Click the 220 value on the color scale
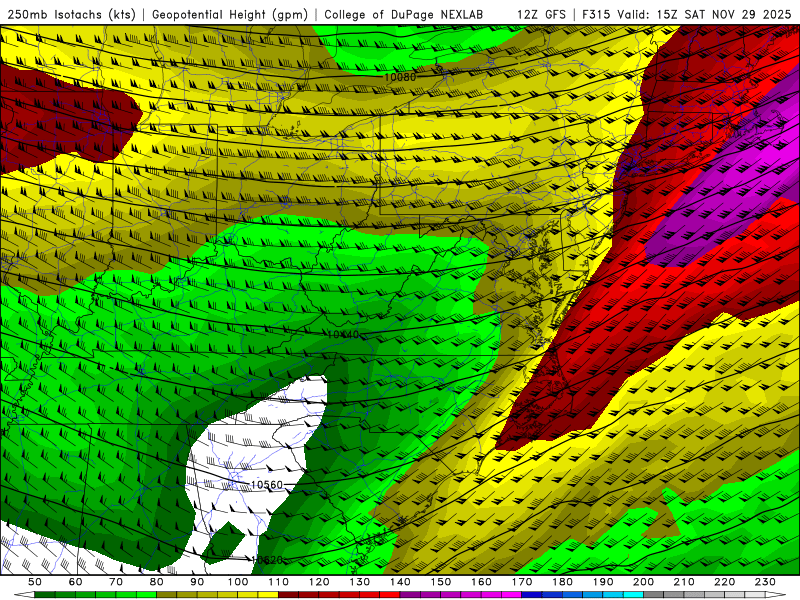This screenshot has width=800, height=600. click(724, 582)
